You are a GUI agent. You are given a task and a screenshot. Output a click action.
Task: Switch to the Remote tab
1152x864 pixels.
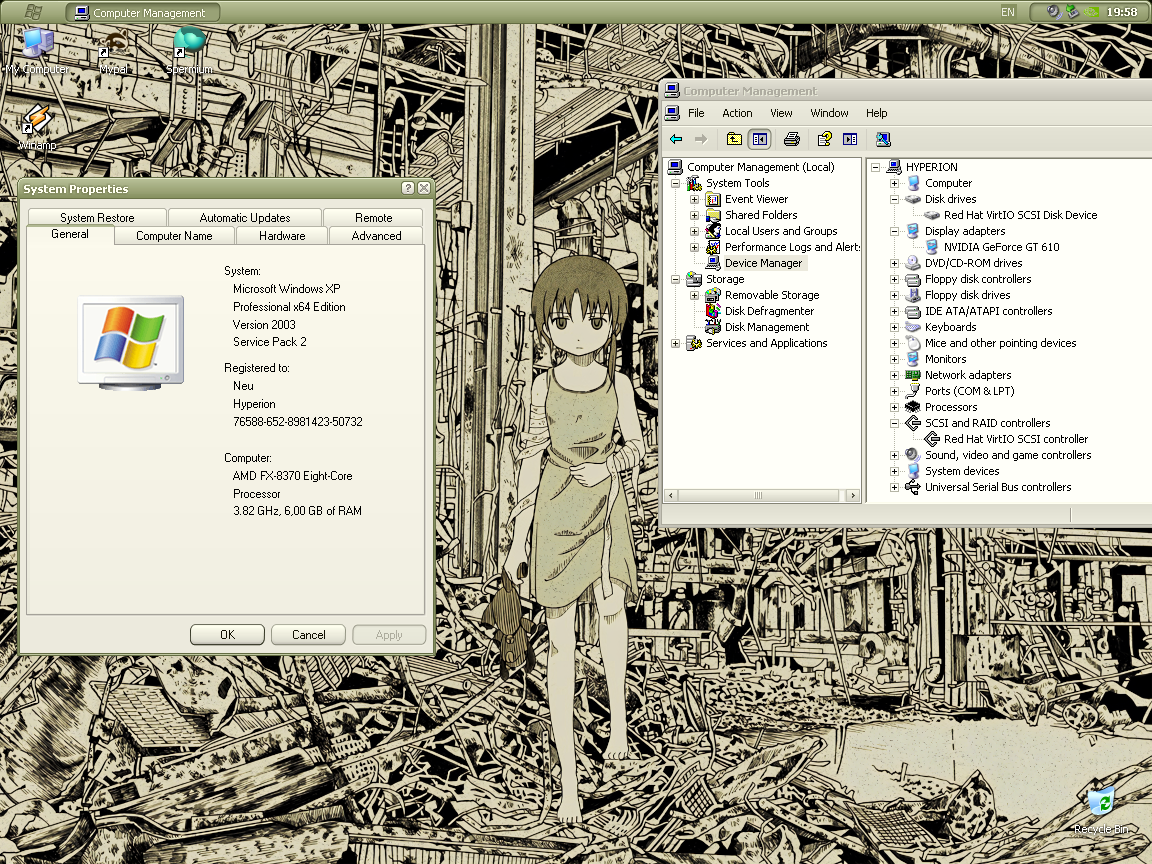(x=373, y=217)
